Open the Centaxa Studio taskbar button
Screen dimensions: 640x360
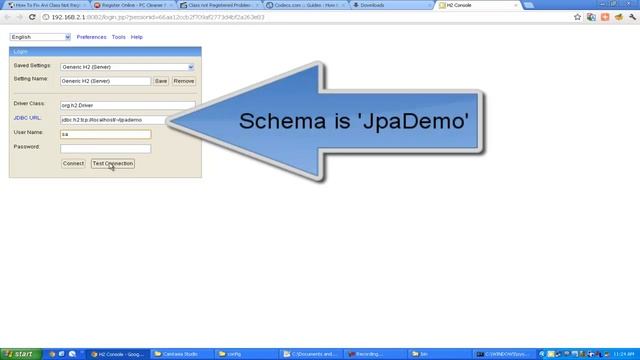(x=182, y=354)
